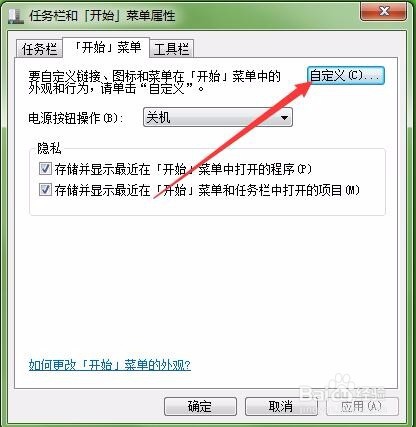Toggle the recently opened items checkbox
This screenshot has width=416, height=427.
(x=45, y=190)
